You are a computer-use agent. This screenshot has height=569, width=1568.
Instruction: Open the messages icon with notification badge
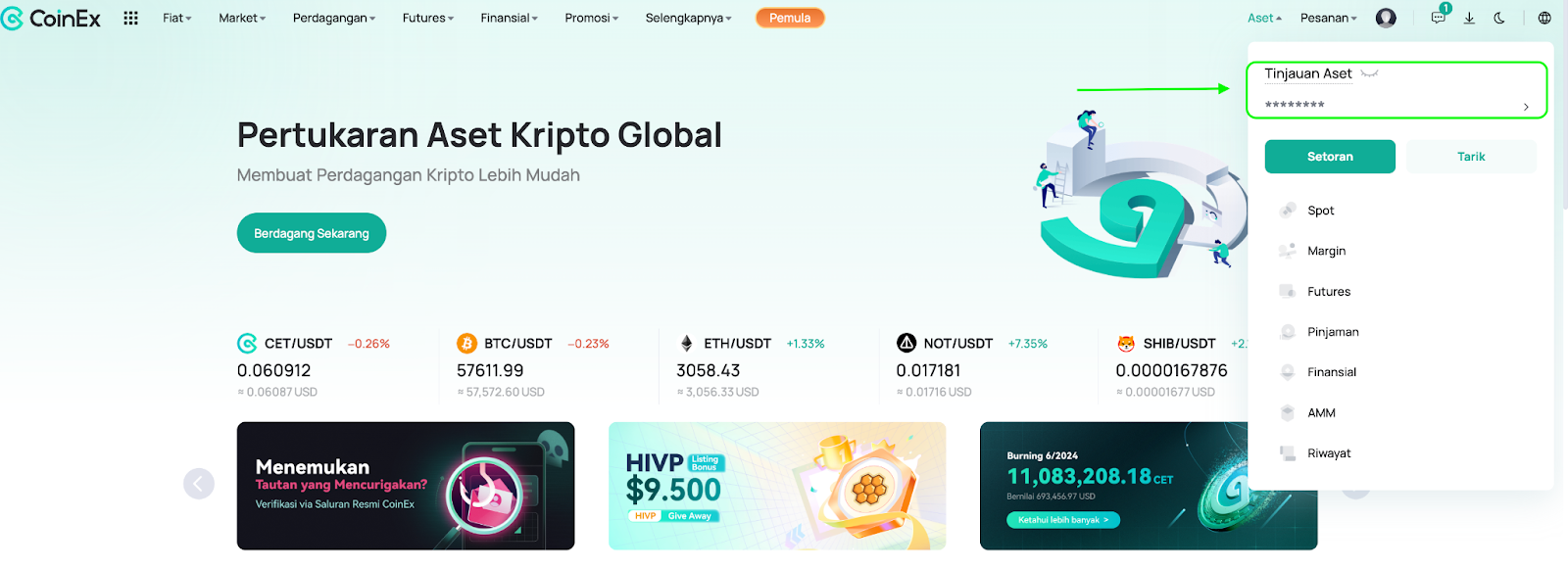1439,16
